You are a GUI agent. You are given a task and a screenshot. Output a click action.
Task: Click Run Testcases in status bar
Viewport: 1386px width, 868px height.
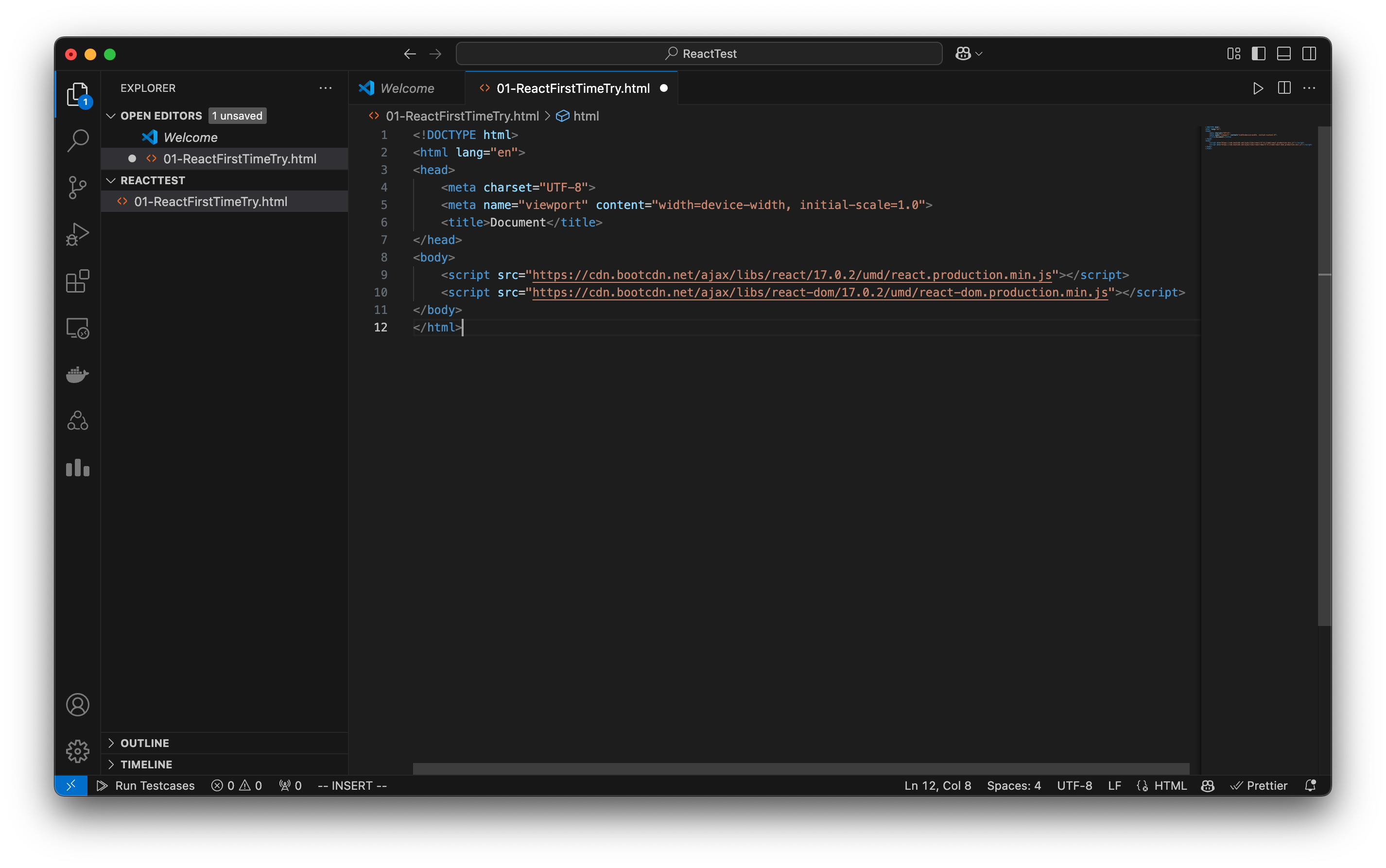[145, 785]
